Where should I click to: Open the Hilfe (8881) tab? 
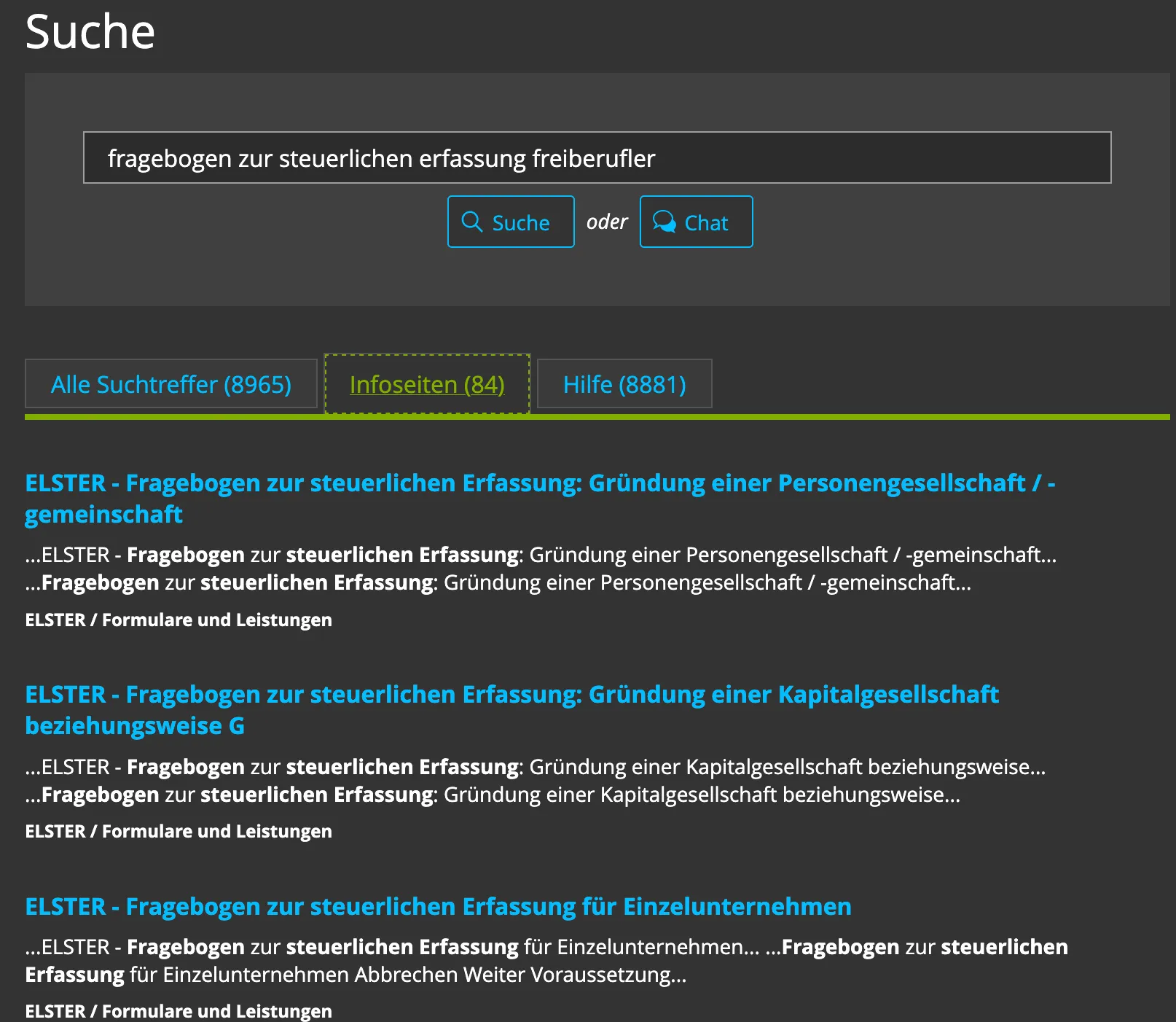(624, 384)
